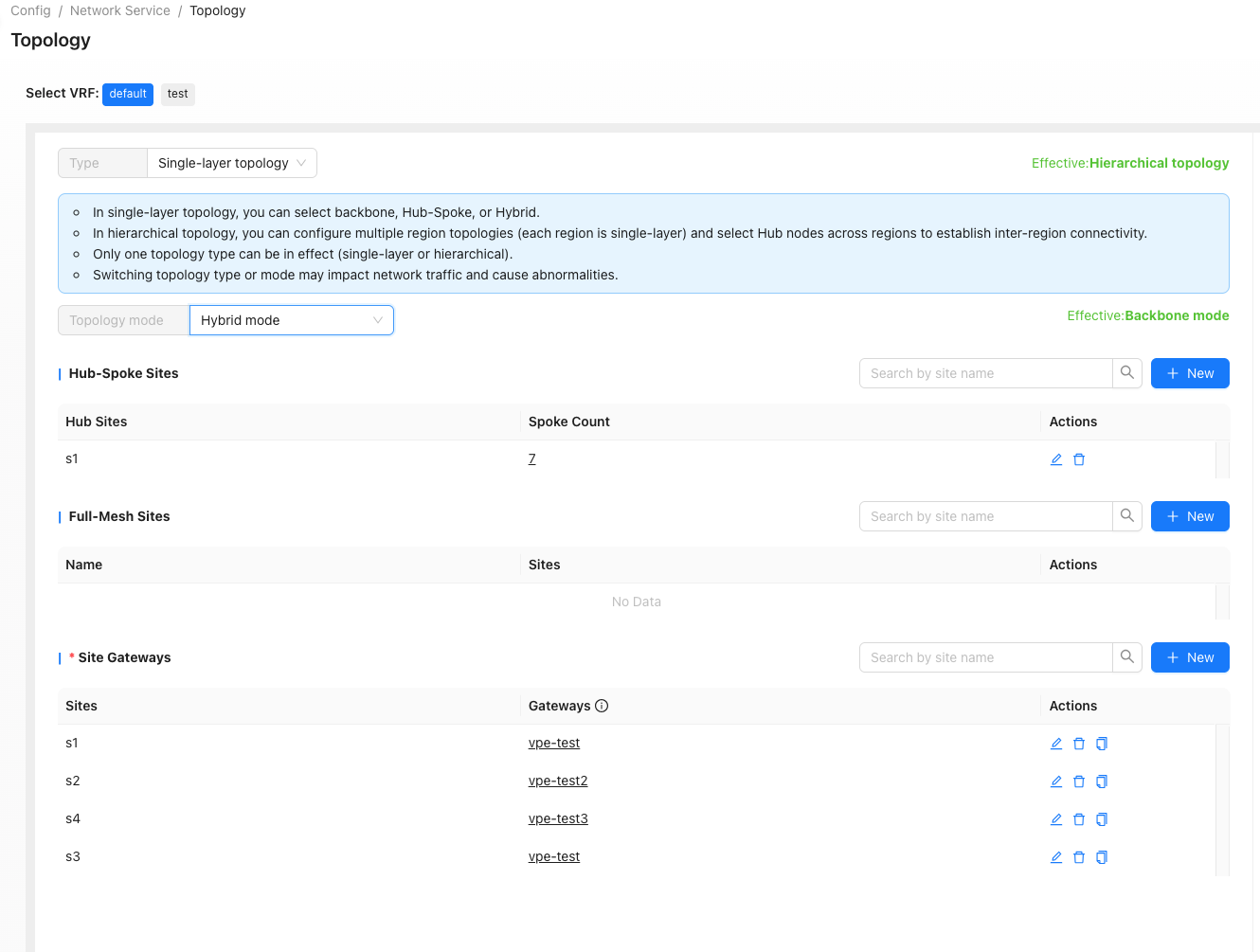Add a new Hub-Spoke site

tap(1190, 373)
